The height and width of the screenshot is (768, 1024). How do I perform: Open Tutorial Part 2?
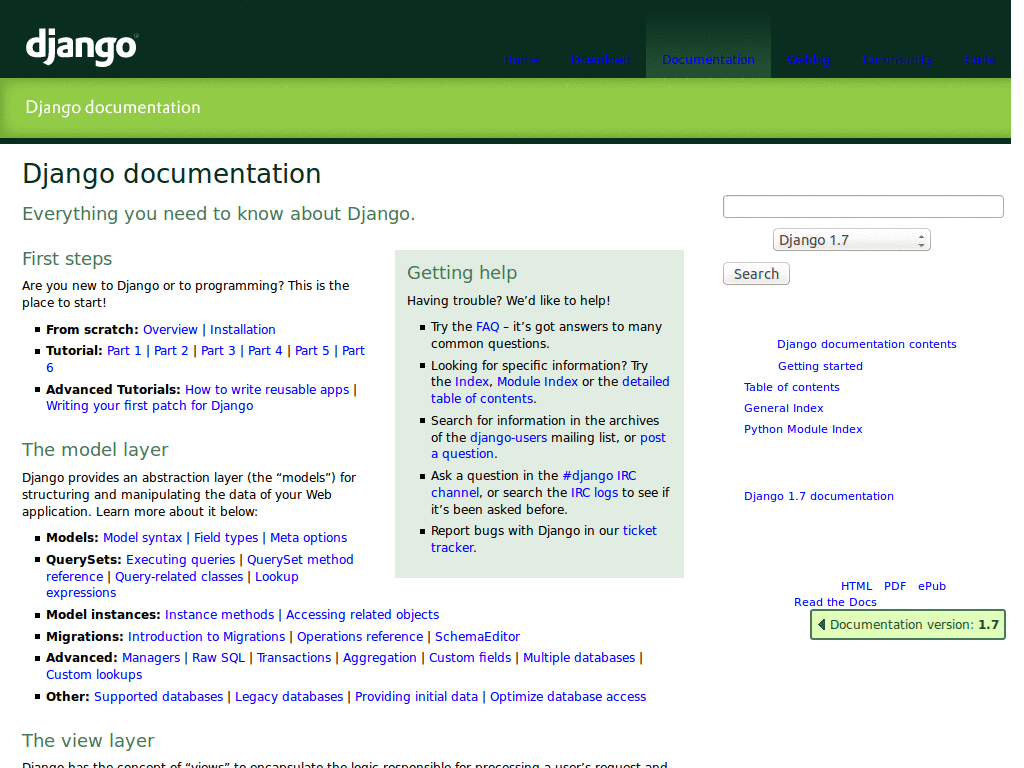click(x=171, y=351)
